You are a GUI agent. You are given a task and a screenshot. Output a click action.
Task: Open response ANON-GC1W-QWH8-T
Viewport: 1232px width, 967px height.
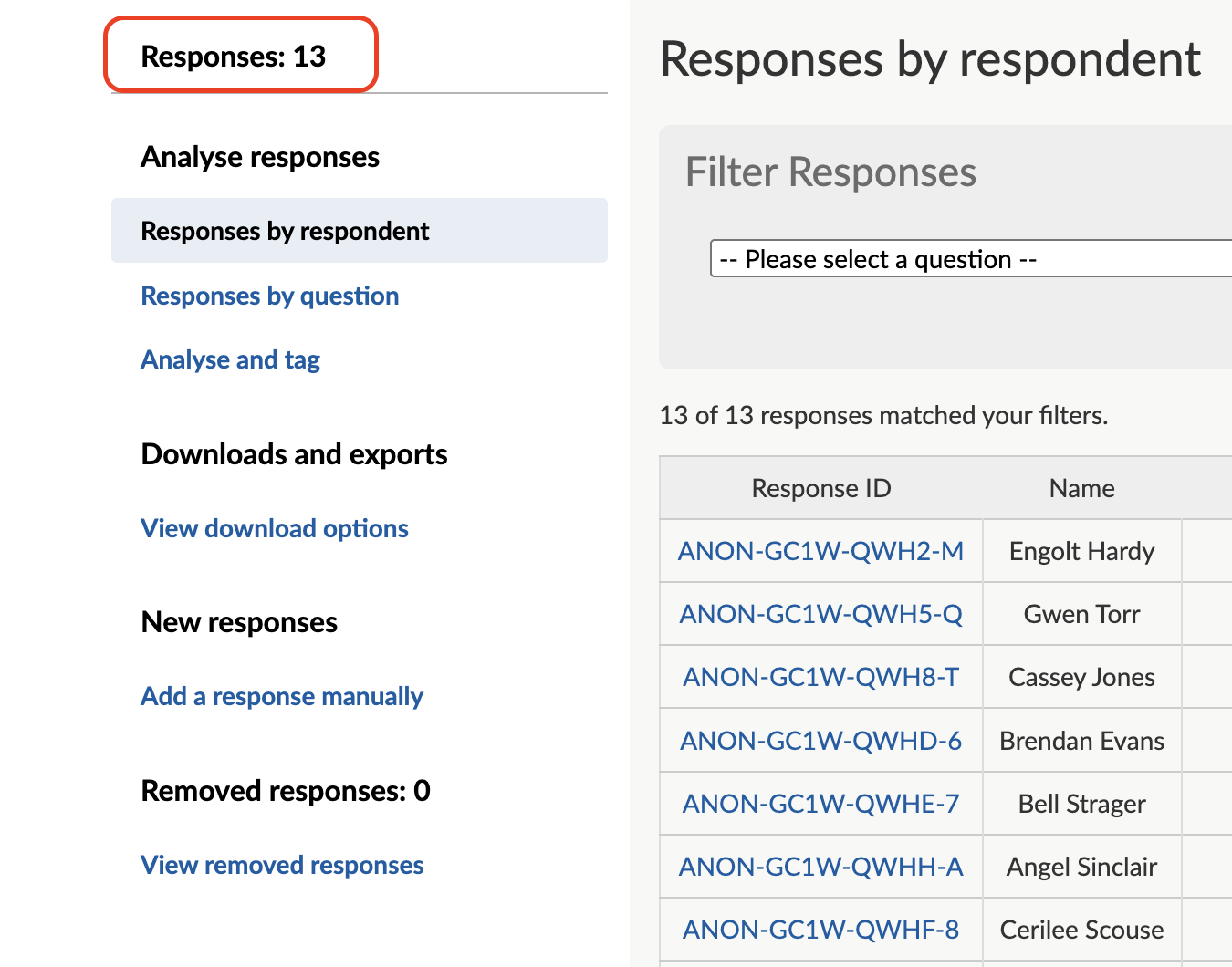click(x=821, y=677)
